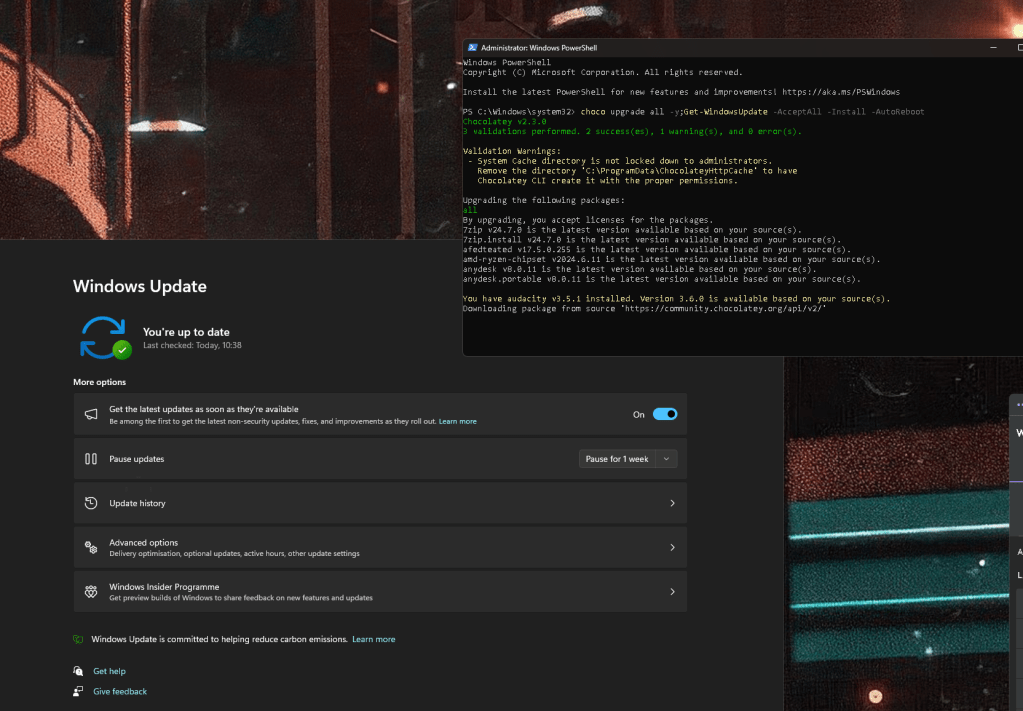
Task: Click the Windows Insider Programme icon
Action: pos(91,592)
